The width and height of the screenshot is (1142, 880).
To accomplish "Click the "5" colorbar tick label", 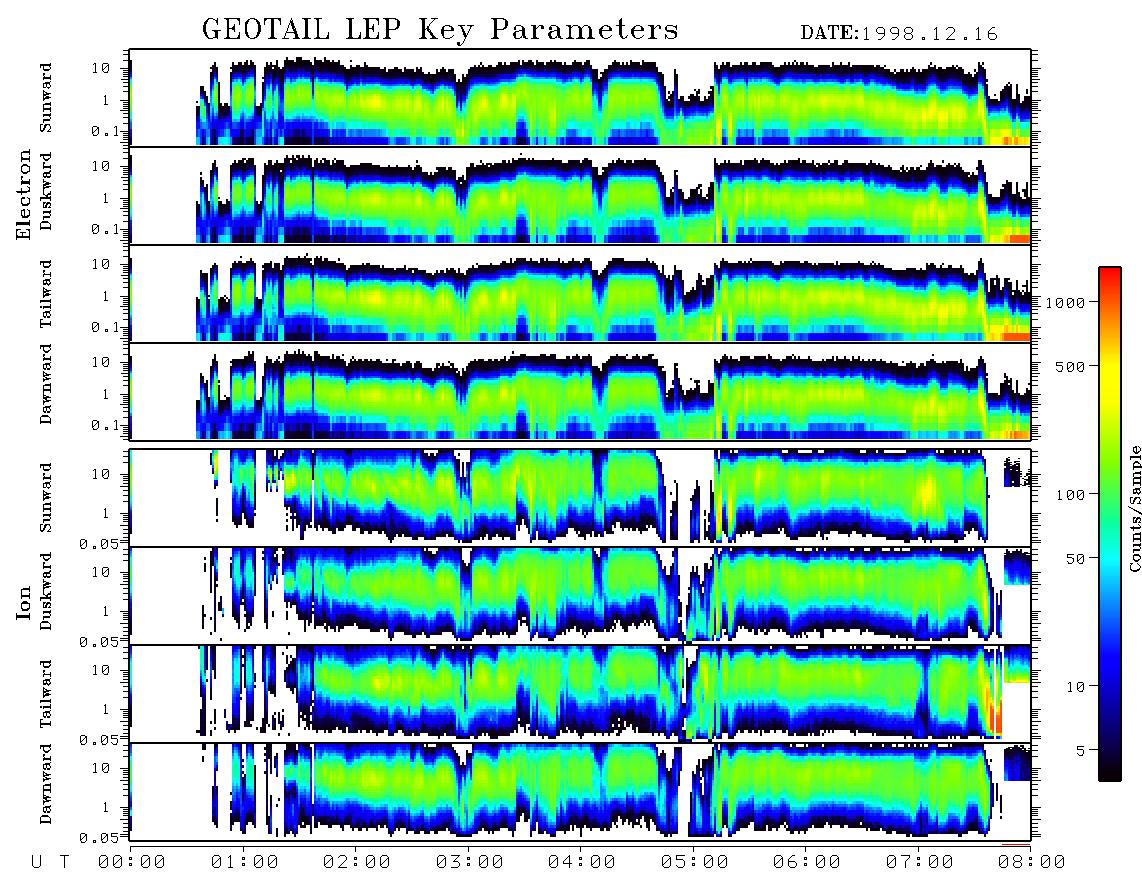I will point(1080,750).
